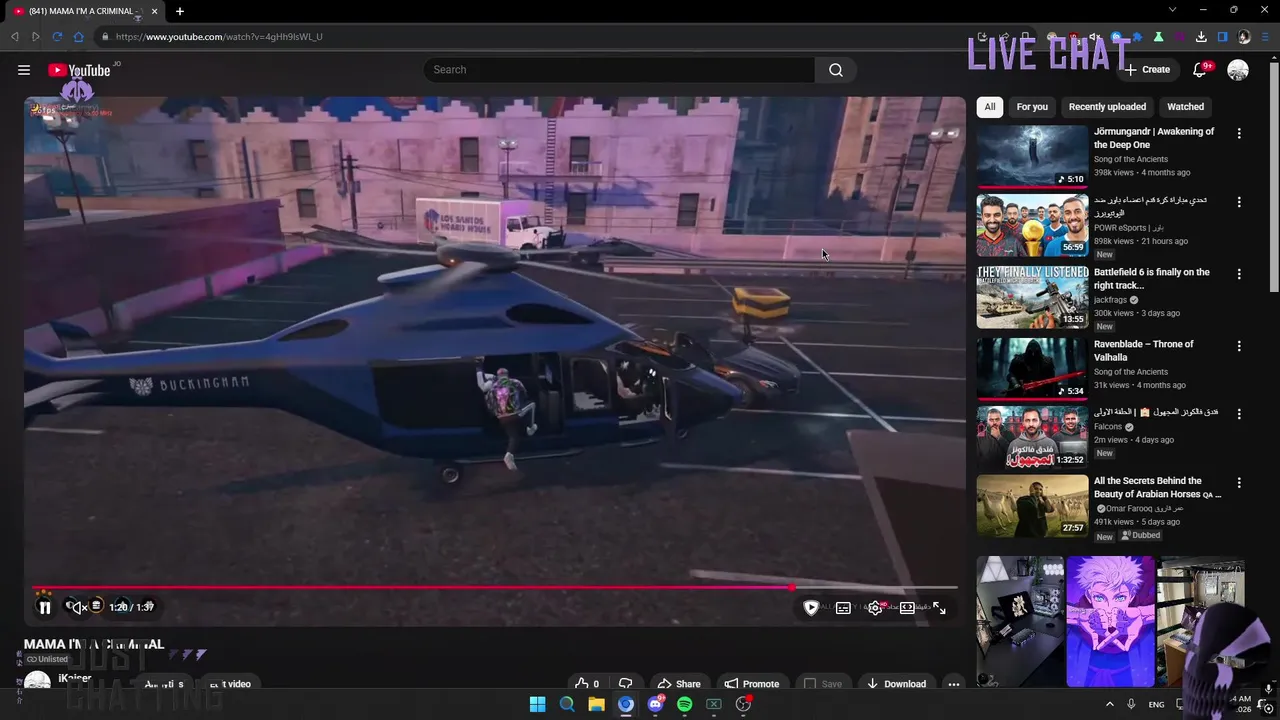The width and height of the screenshot is (1280, 720).
Task: Show hidden system tray icons
Action: point(1109,704)
